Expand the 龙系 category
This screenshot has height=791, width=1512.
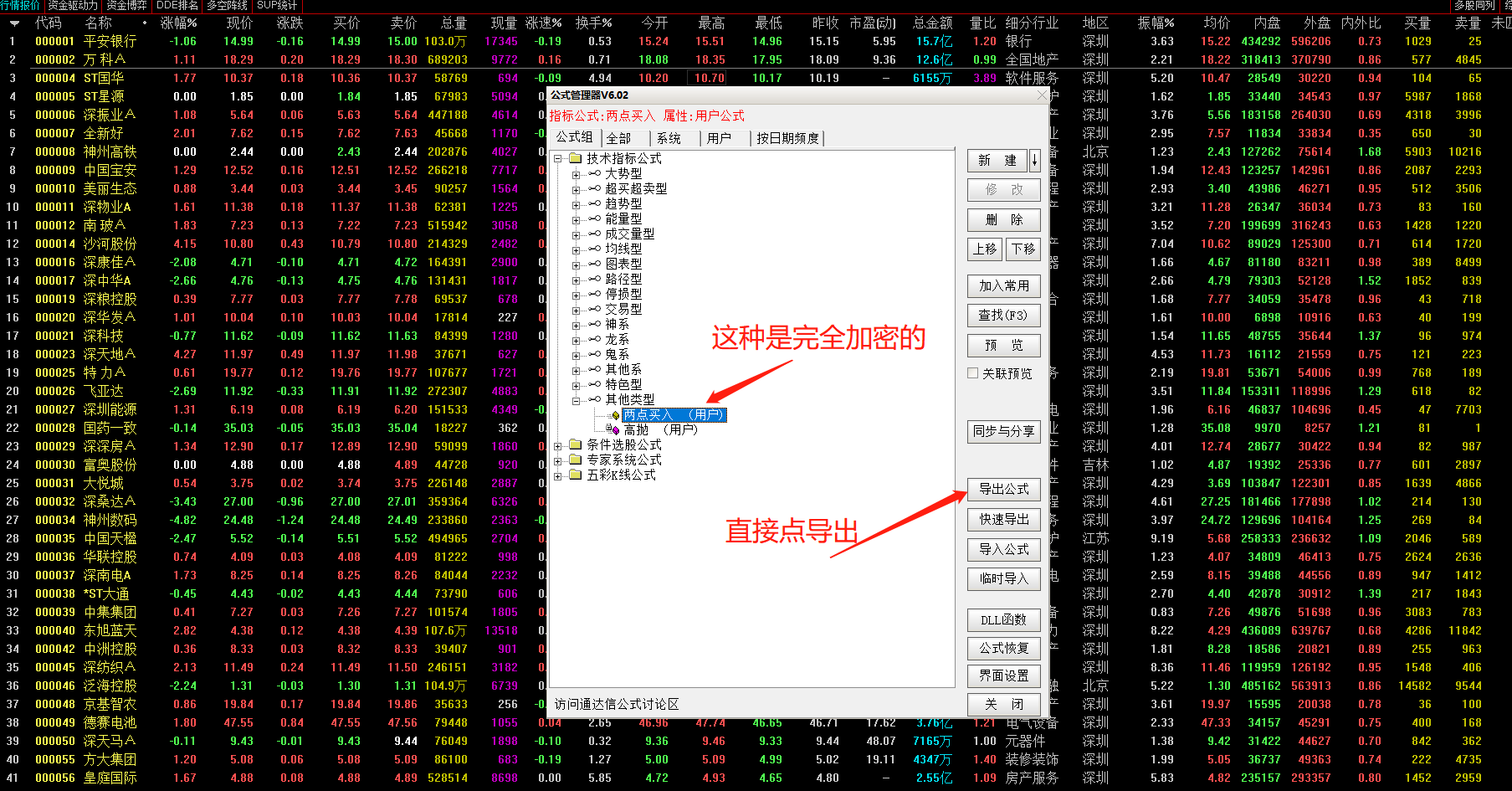(x=576, y=340)
